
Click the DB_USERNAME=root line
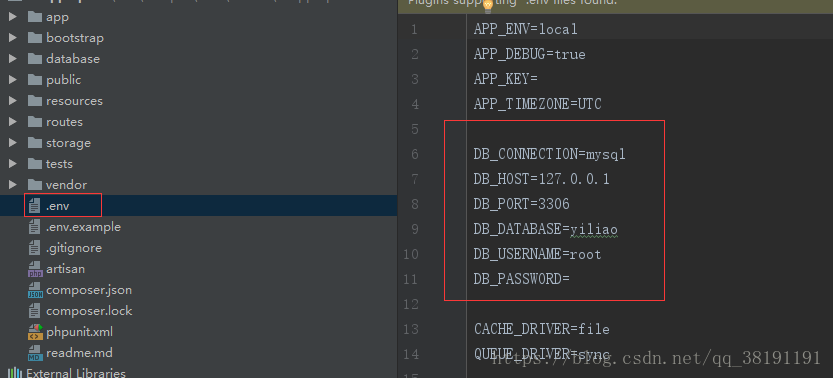(538, 254)
